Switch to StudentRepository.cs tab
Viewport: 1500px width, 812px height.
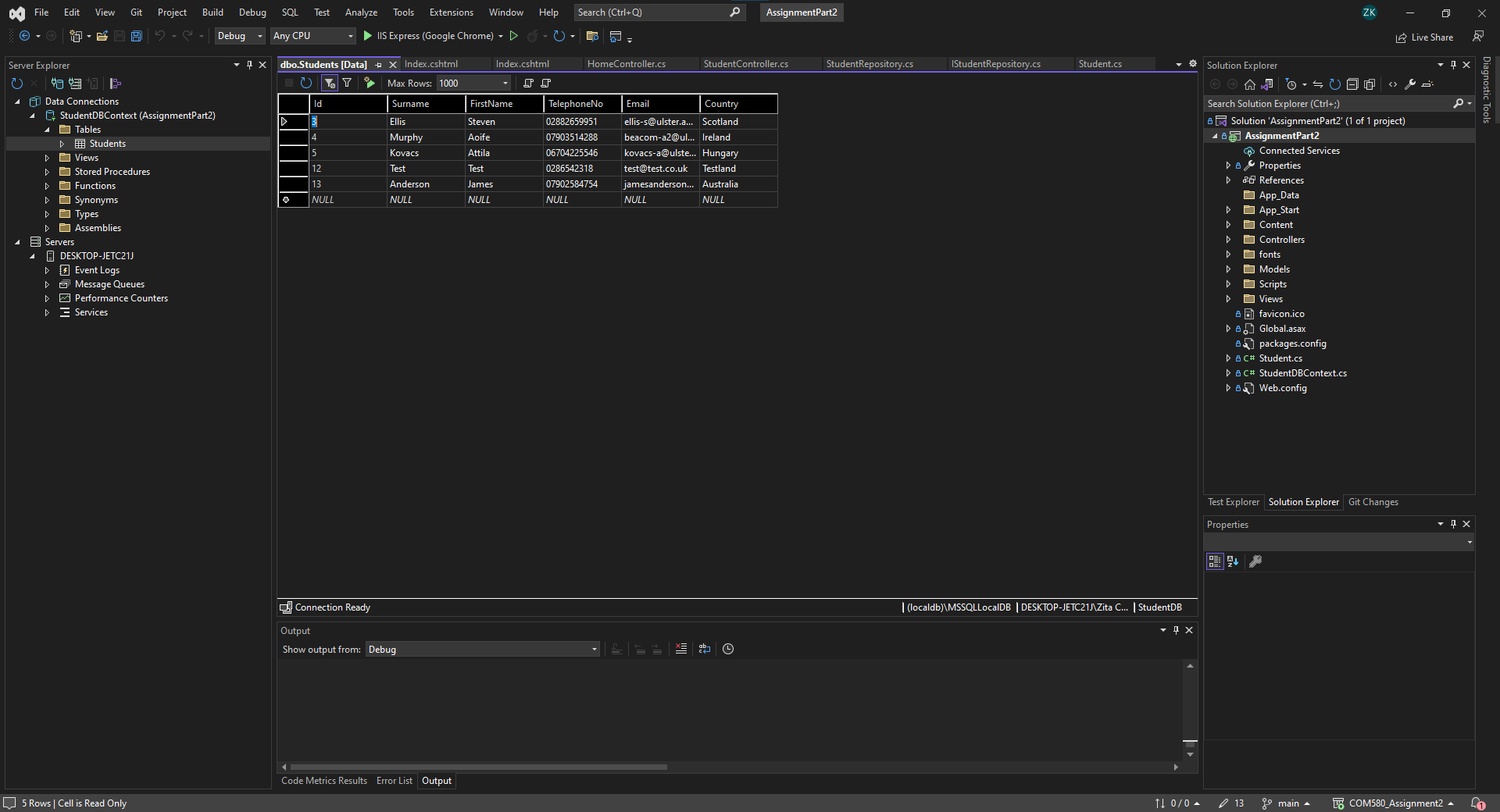tap(869, 64)
